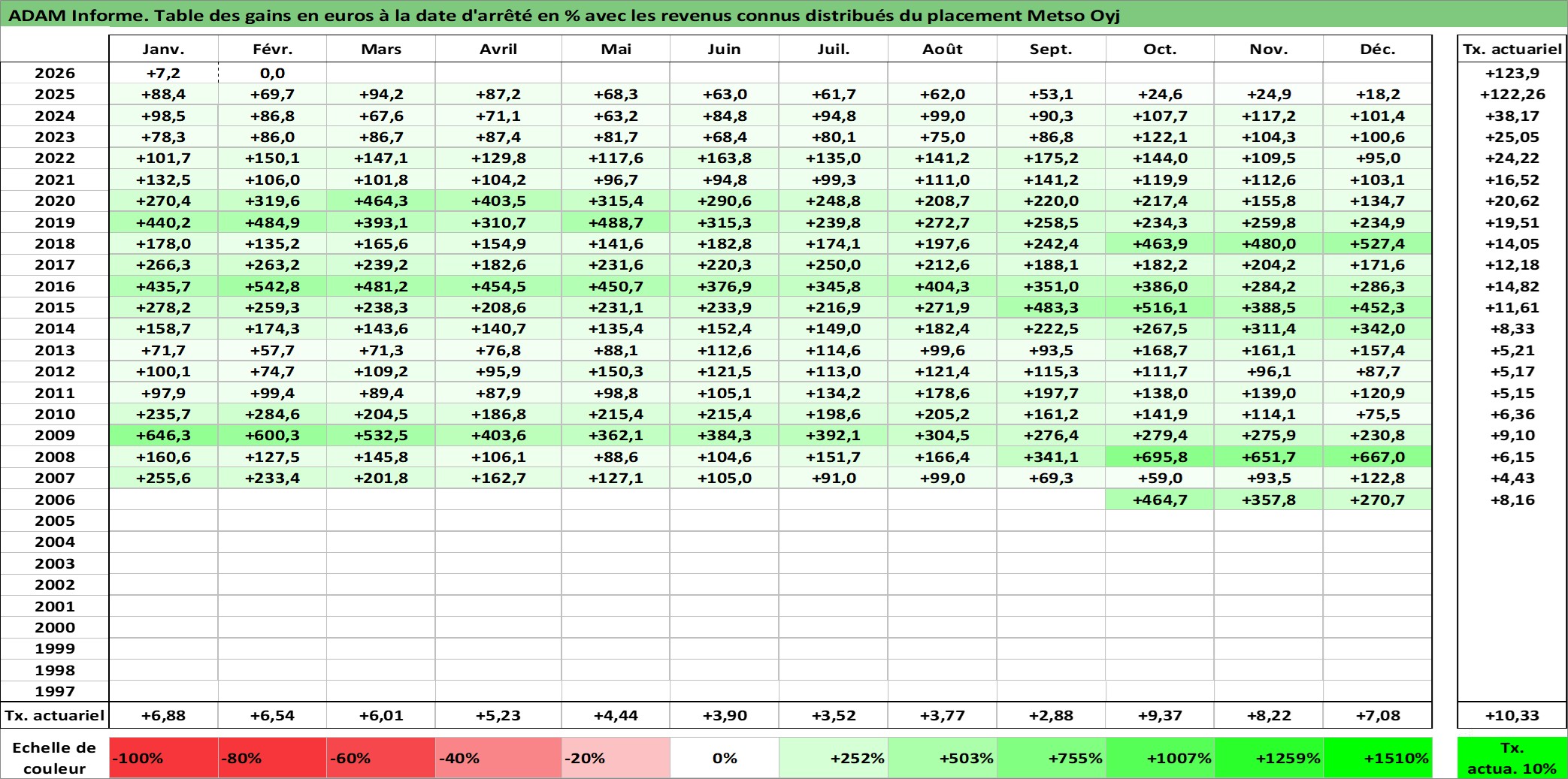Click the +123,9 actuarial rate for 2026
This screenshot has width=1568, height=779.
point(1512,73)
